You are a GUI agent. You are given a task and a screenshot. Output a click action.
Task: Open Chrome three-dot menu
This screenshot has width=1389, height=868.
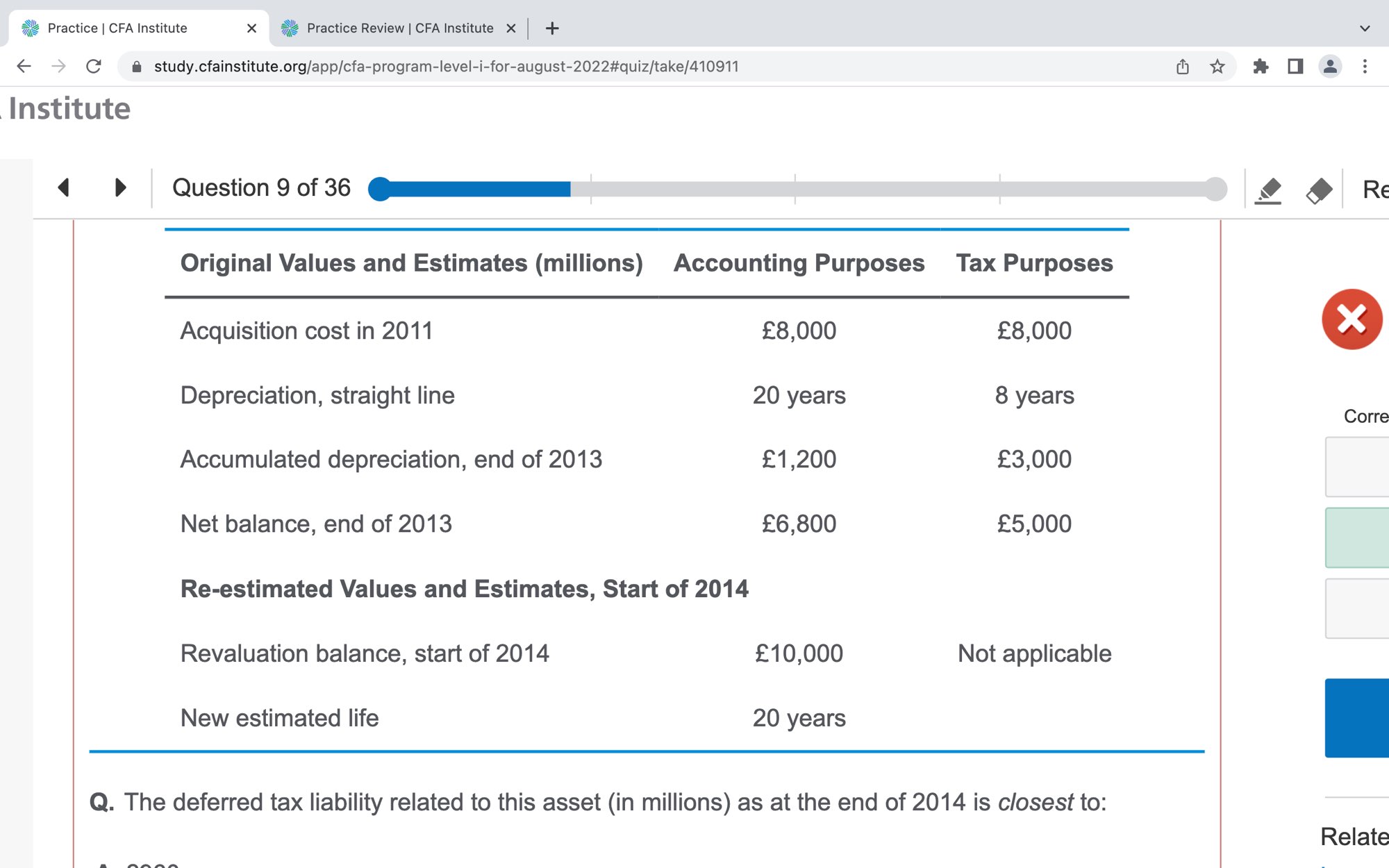[x=1365, y=67]
